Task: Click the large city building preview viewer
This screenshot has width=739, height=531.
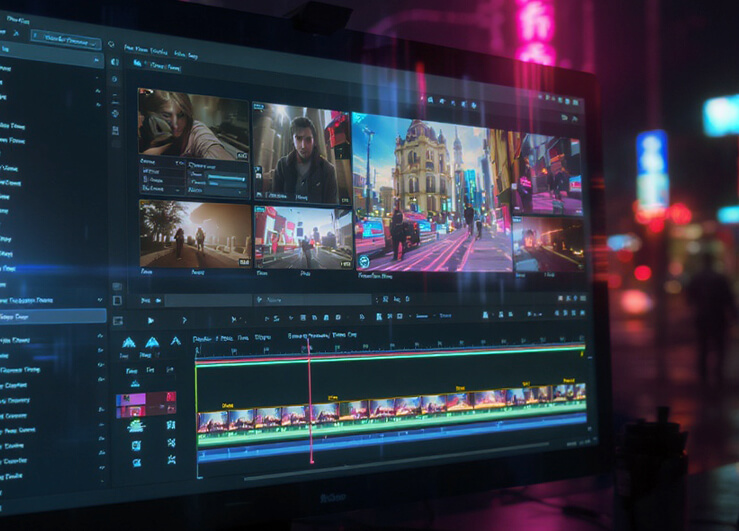Action: (x=432, y=193)
